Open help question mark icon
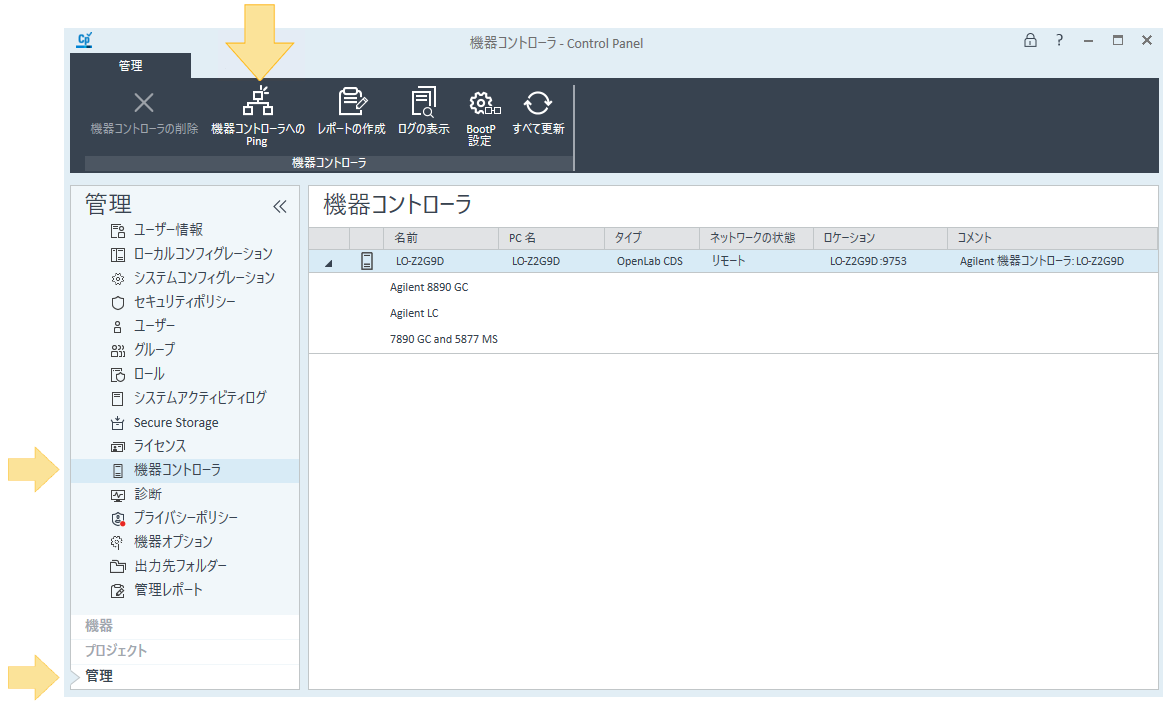The width and height of the screenshot is (1163, 701). click(x=1059, y=41)
